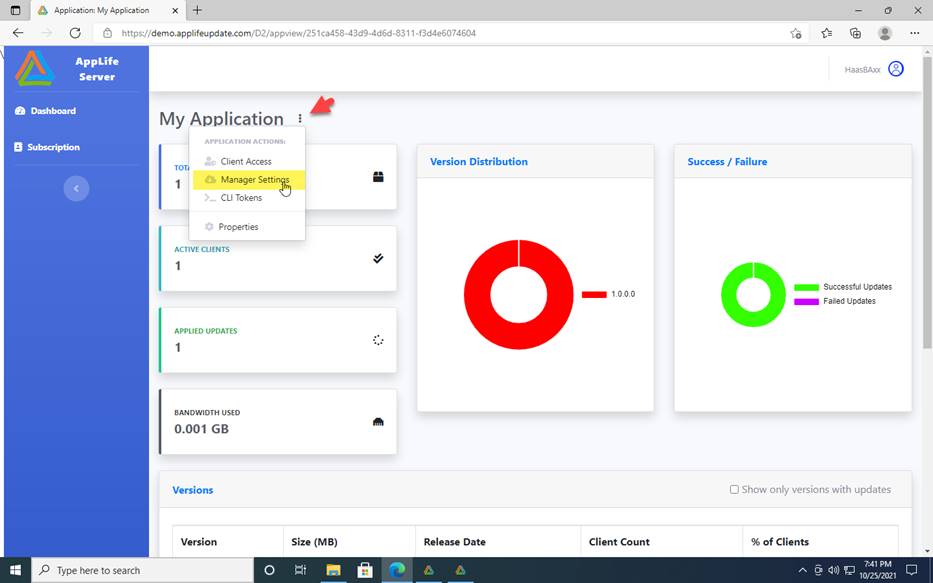Open the browser tab actions menu icon
The width and height of the screenshot is (933, 583).
click(x=15, y=10)
